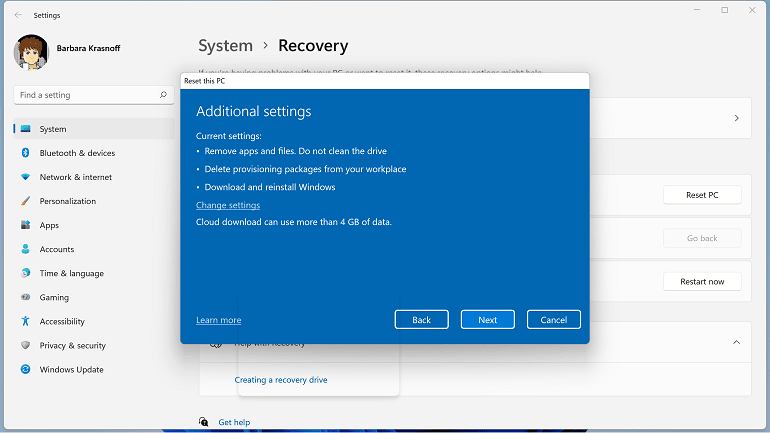Expand the top recovery option chevron
The width and height of the screenshot is (770, 433).
(x=737, y=118)
